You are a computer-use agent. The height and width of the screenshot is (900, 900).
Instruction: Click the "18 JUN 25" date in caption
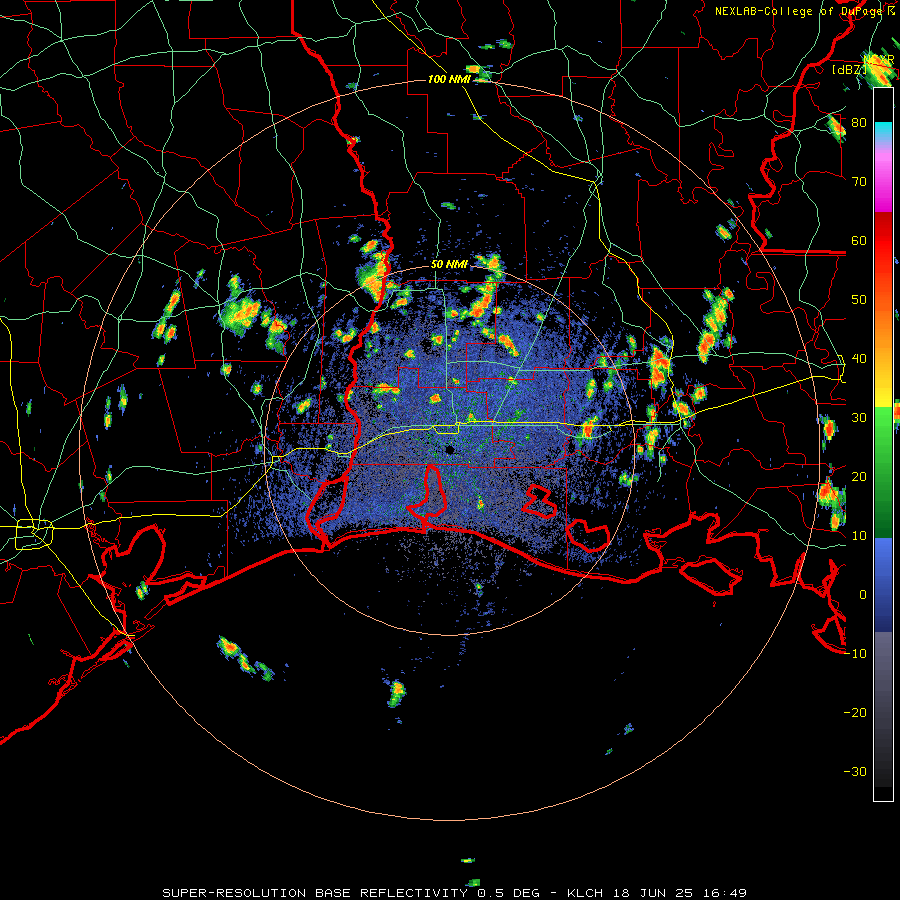coord(651,893)
